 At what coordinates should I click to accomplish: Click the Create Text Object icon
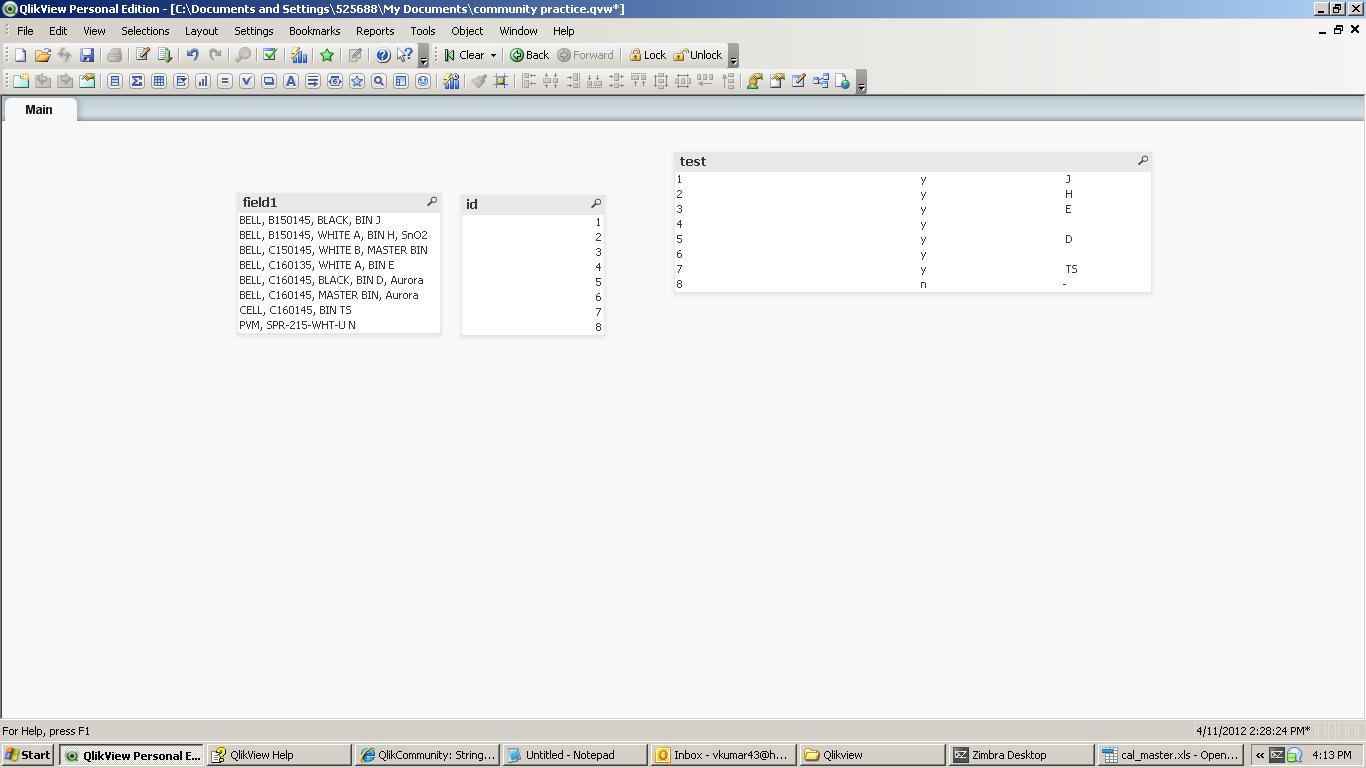pyautogui.click(x=291, y=82)
